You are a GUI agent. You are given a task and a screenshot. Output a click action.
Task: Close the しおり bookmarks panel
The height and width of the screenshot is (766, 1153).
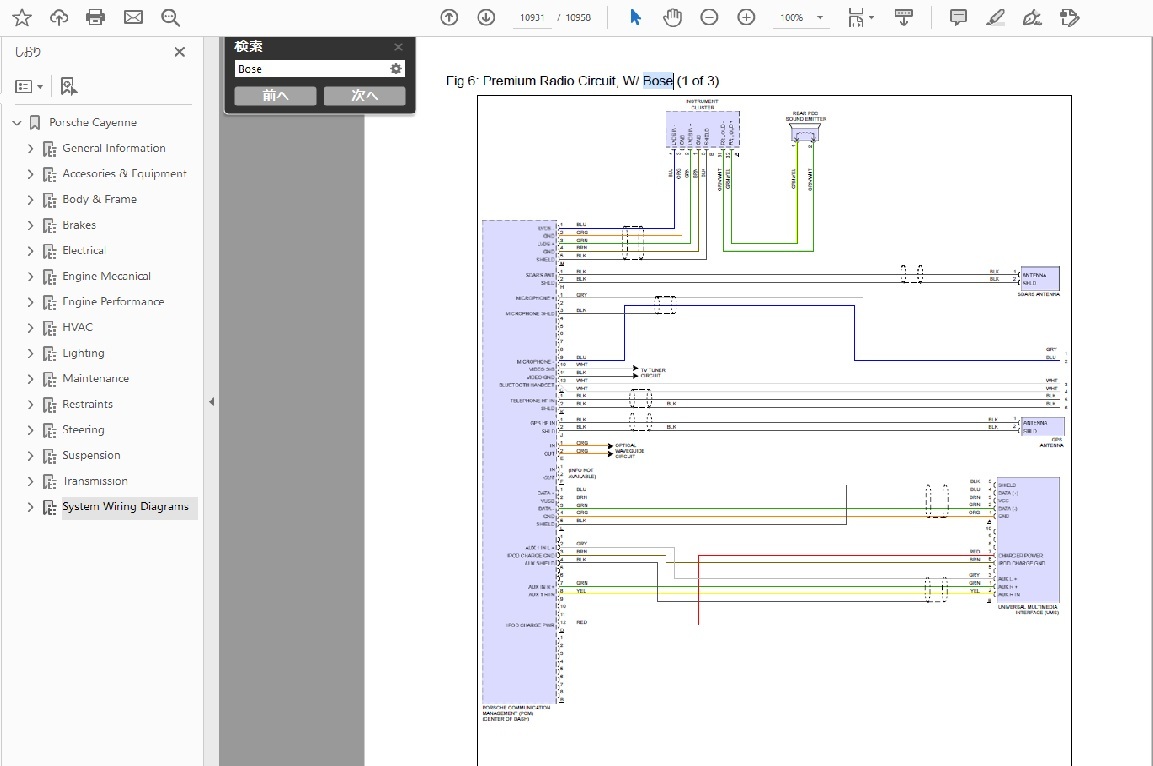tap(180, 52)
